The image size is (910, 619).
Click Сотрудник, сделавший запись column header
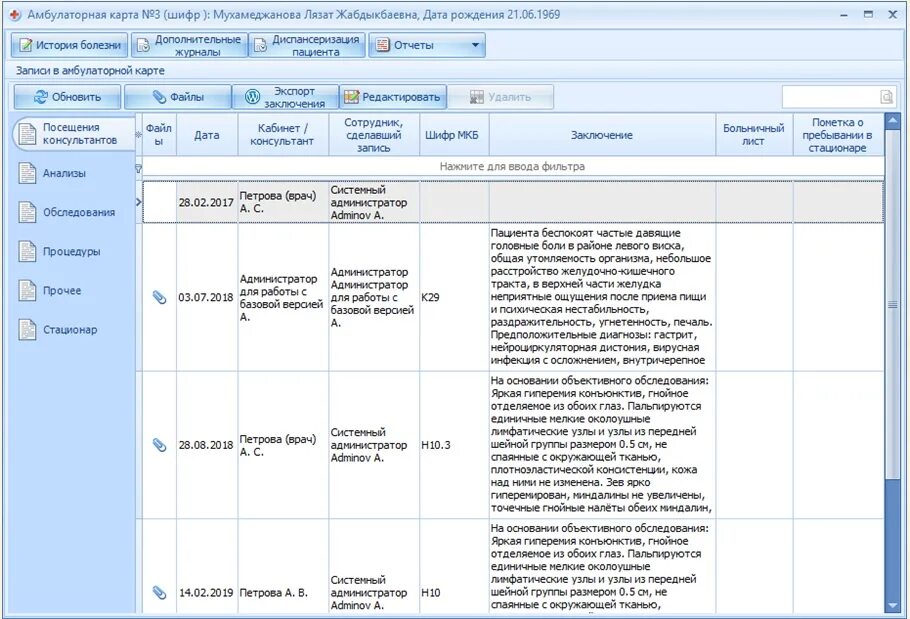click(x=374, y=135)
